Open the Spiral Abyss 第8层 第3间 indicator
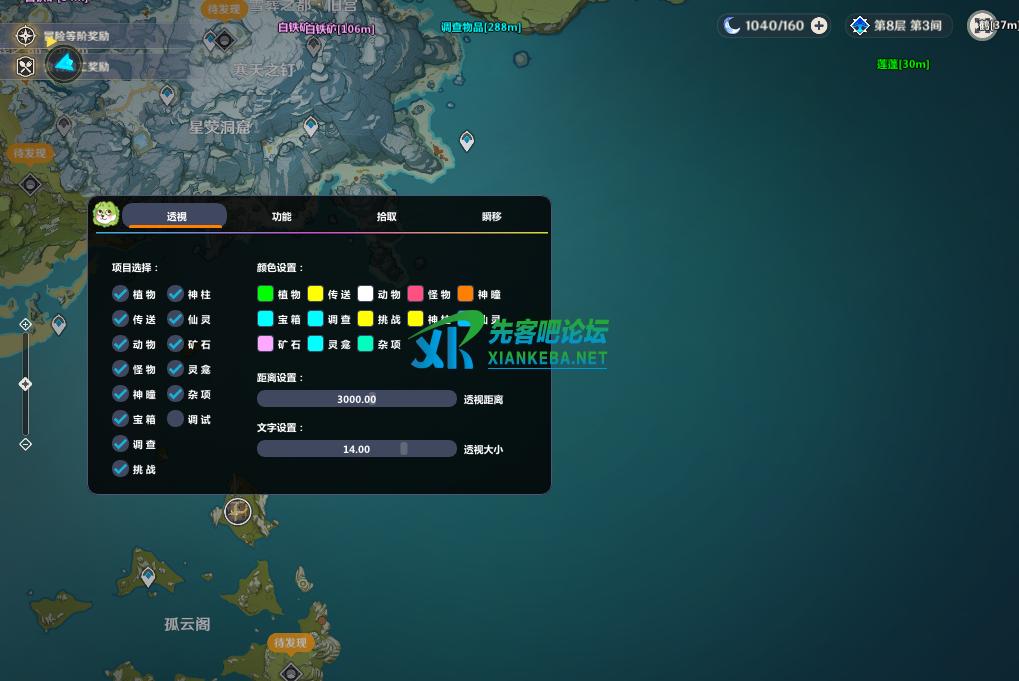Screen dimensions: 1019x681 click(897, 26)
